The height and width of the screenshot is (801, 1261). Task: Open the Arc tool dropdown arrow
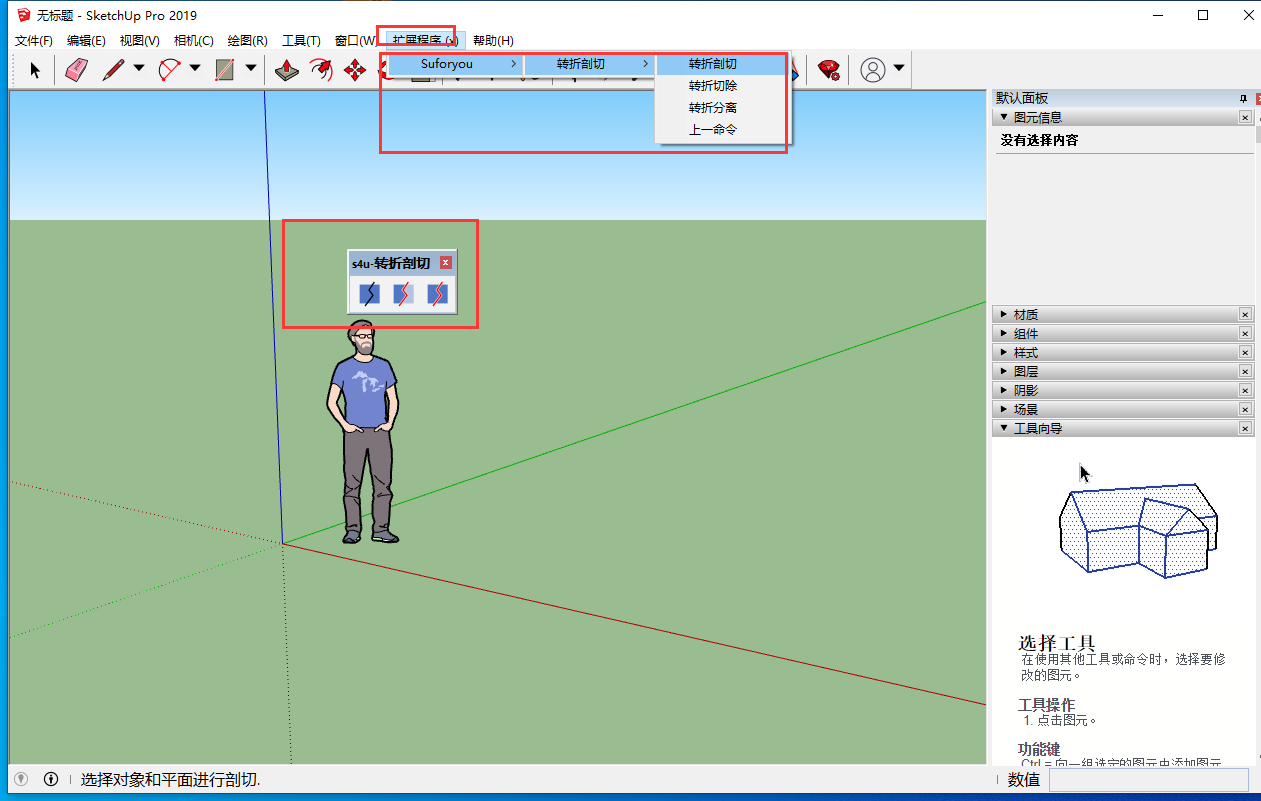[x=195, y=69]
